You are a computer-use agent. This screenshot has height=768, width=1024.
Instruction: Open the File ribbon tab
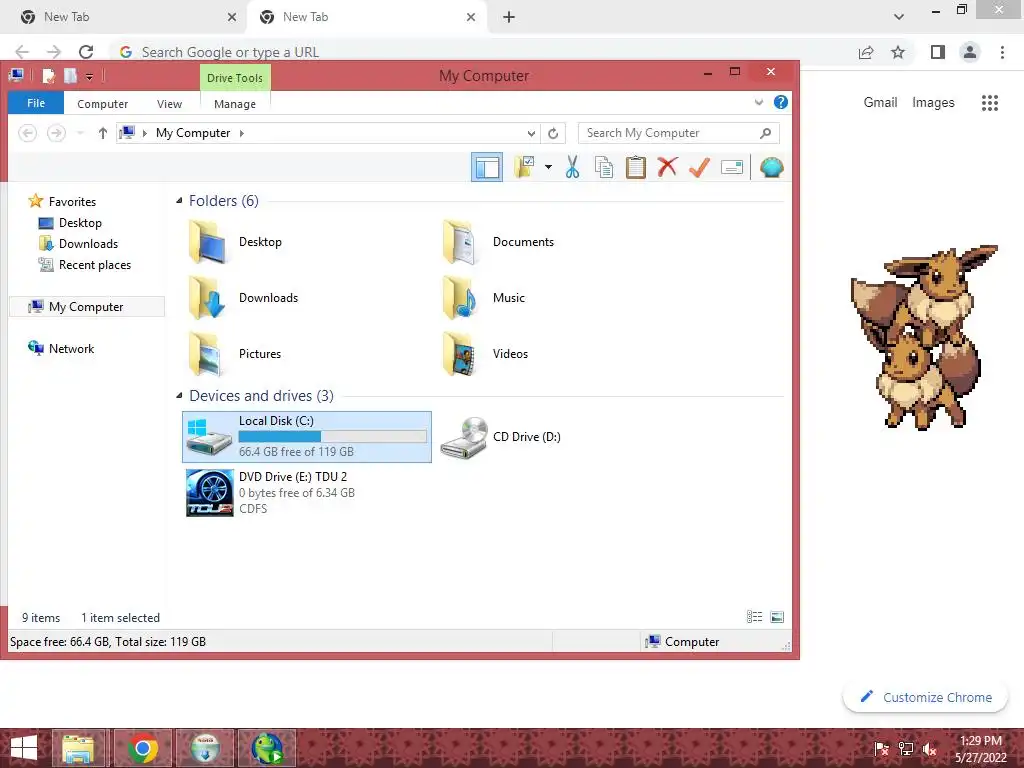pyautogui.click(x=36, y=103)
